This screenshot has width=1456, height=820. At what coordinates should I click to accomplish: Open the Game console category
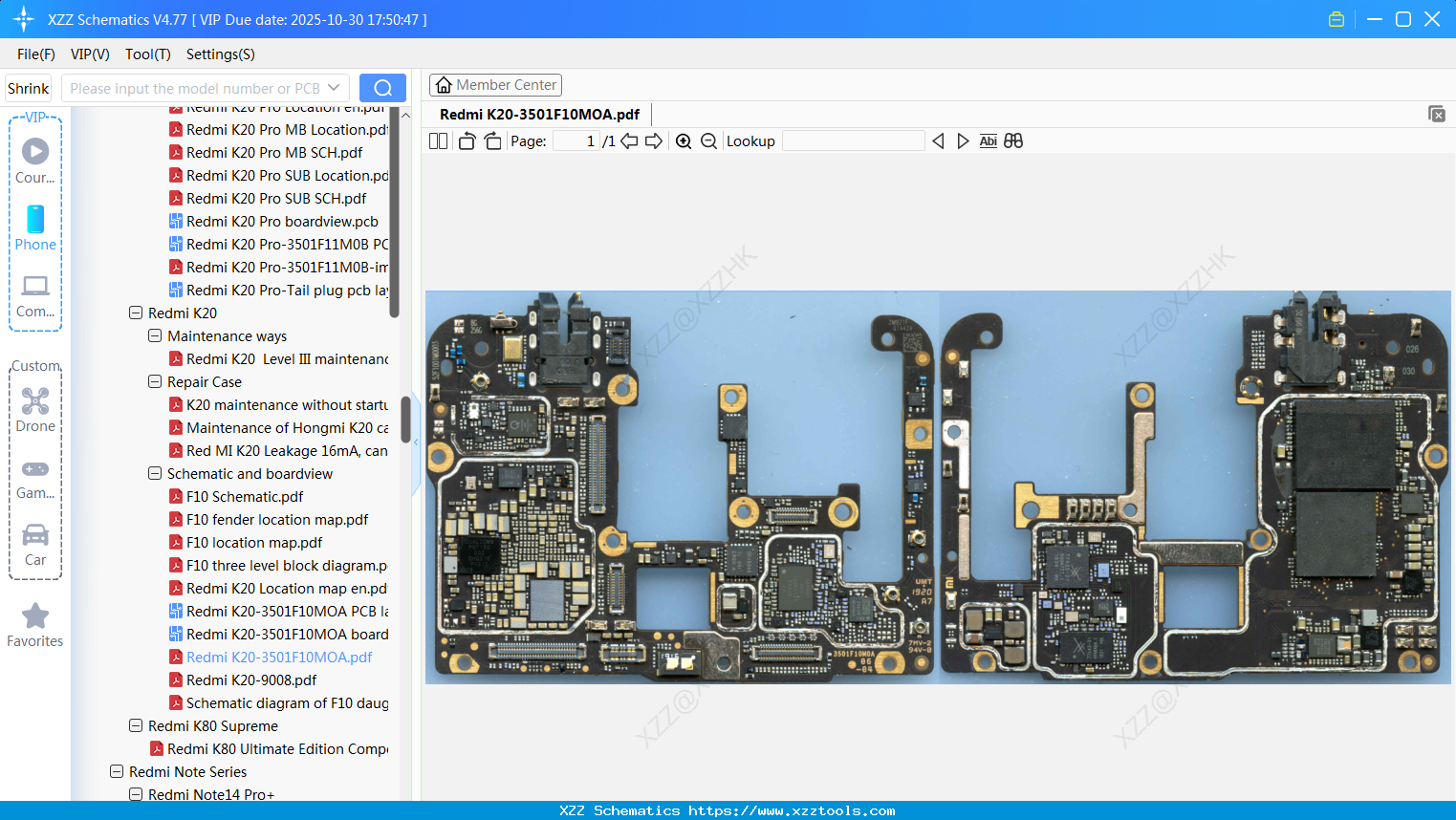pos(35,478)
